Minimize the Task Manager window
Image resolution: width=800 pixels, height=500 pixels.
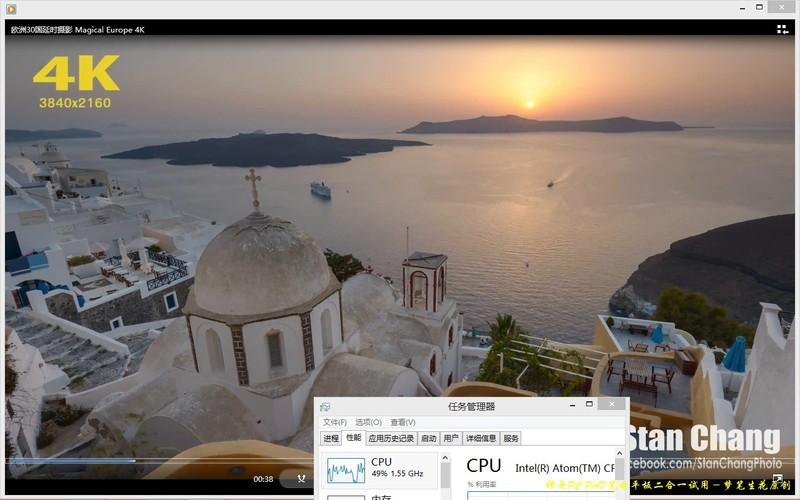click(573, 405)
